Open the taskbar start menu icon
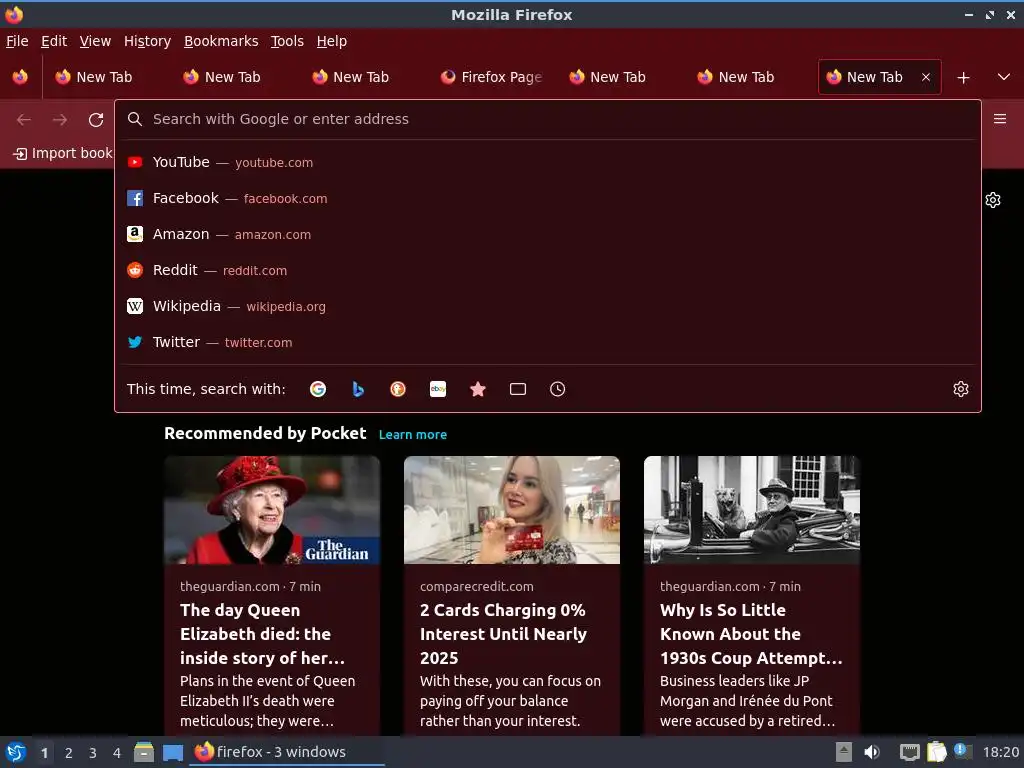The width and height of the screenshot is (1024, 768). [16, 752]
